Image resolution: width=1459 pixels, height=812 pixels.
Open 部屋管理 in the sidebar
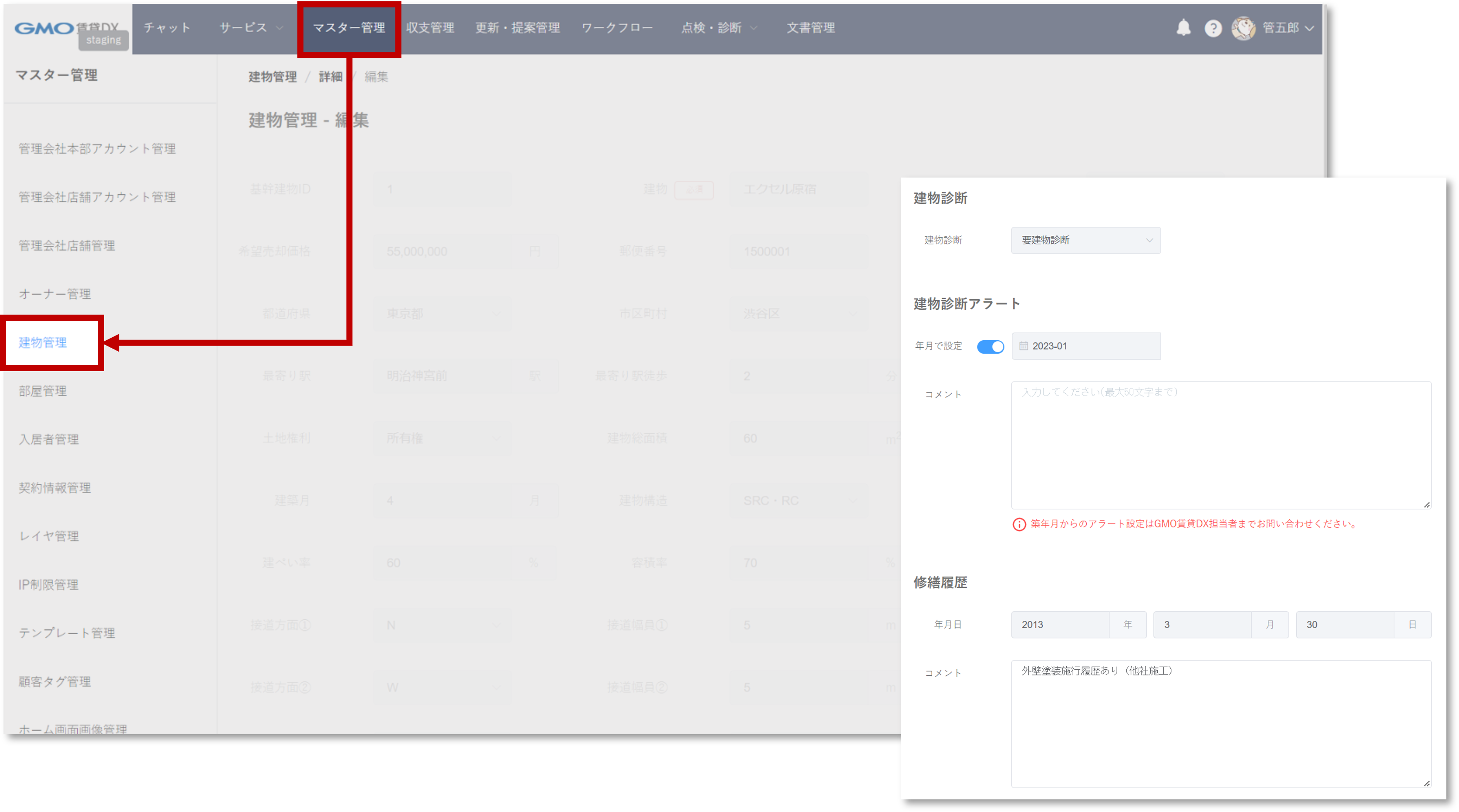(x=43, y=391)
